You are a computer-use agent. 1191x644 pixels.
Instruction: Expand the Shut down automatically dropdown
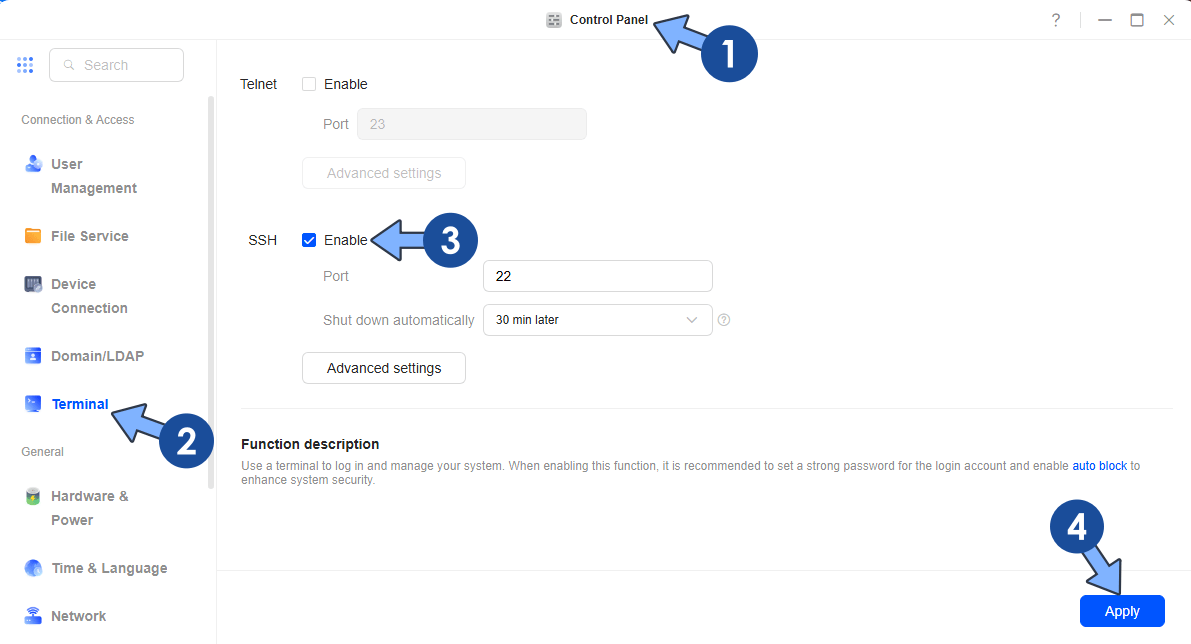coord(597,320)
